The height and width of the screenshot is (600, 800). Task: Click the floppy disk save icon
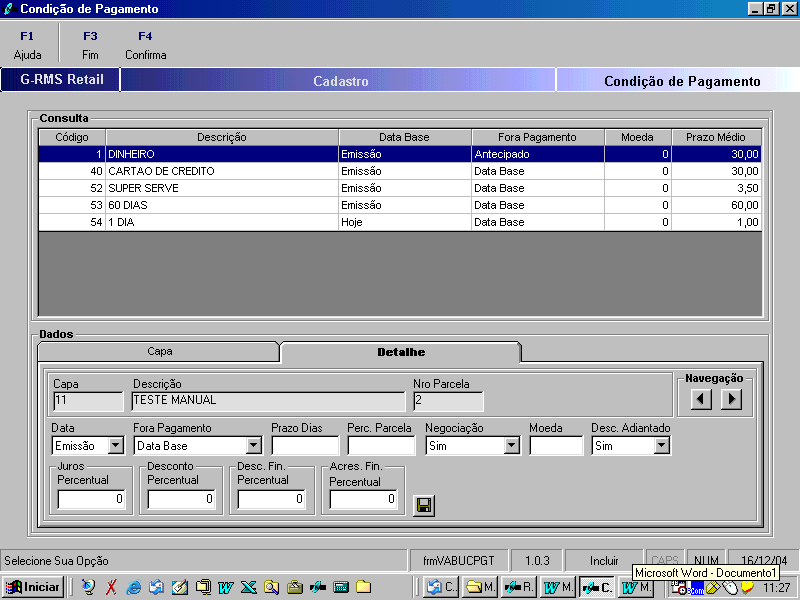[x=424, y=505]
